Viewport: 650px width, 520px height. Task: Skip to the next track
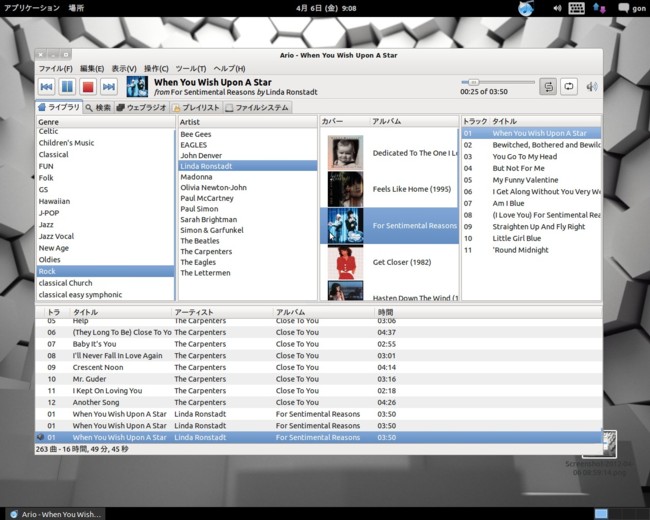(x=109, y=87)
